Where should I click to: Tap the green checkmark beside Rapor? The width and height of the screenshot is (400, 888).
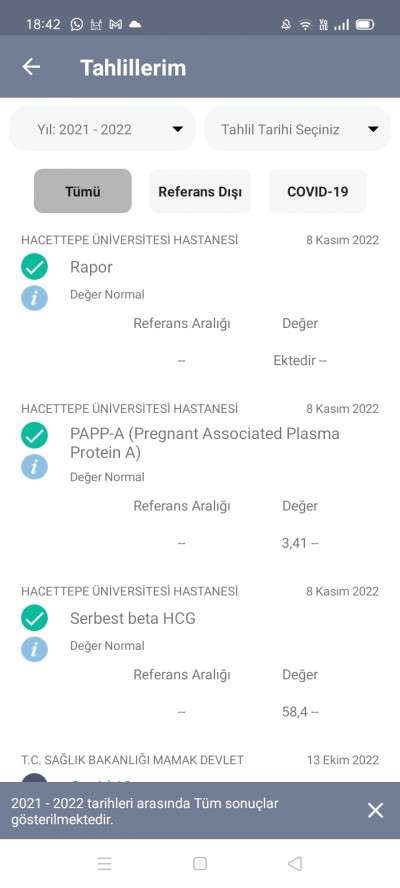[x=35, y=266]
